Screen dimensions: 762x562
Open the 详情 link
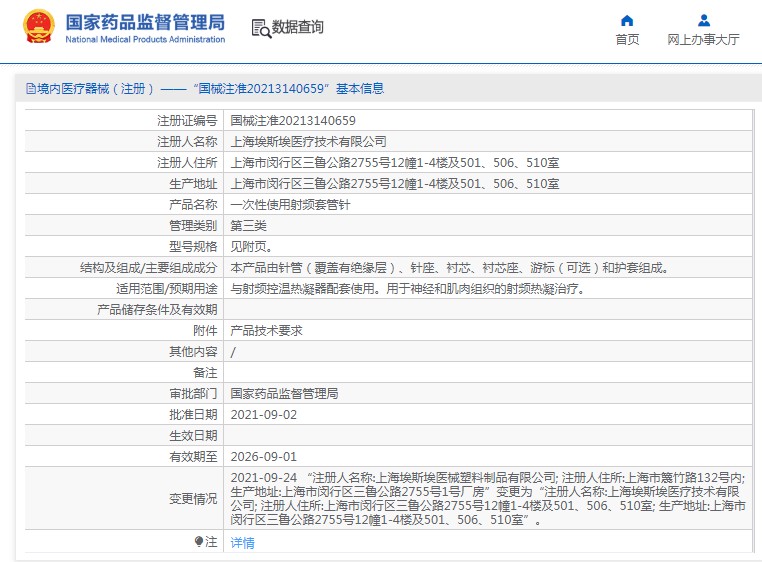242,542
